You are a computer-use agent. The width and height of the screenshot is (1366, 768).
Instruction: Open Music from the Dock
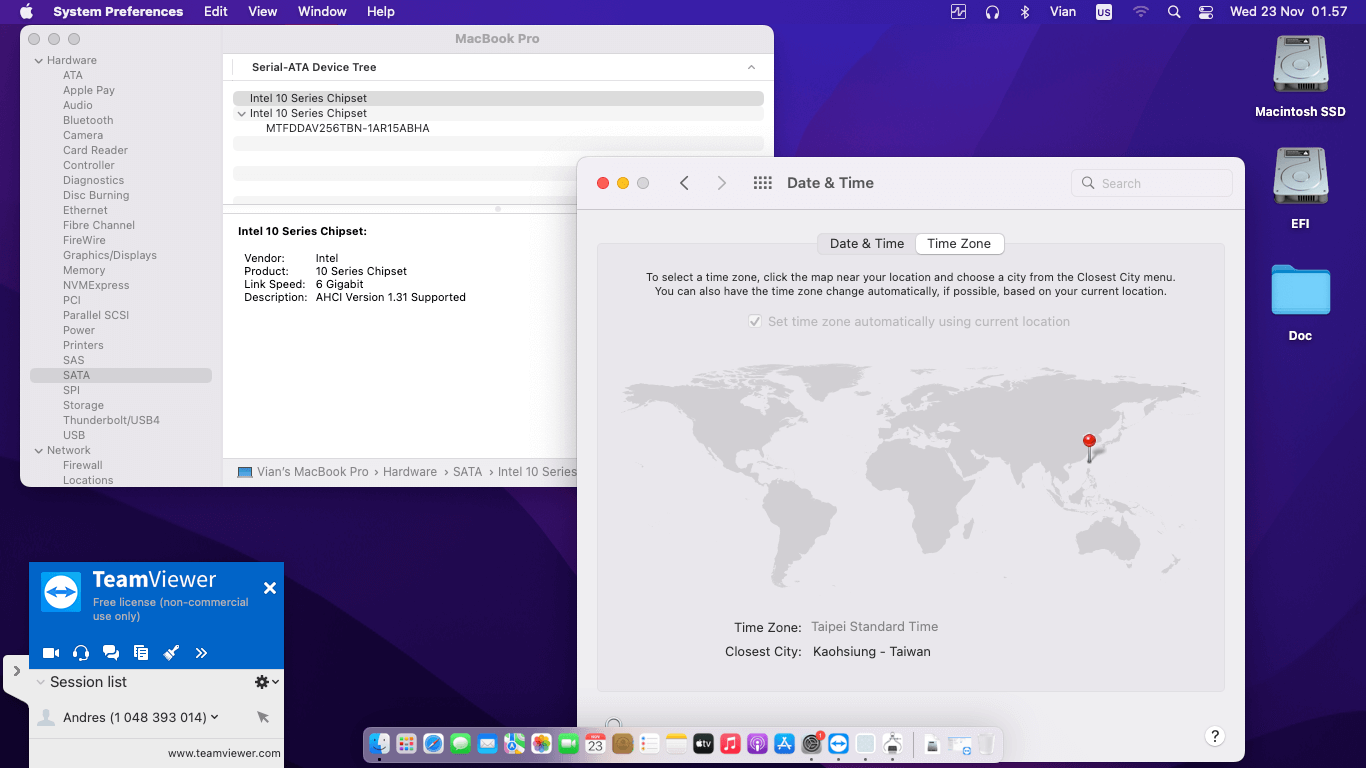(730, 743)
